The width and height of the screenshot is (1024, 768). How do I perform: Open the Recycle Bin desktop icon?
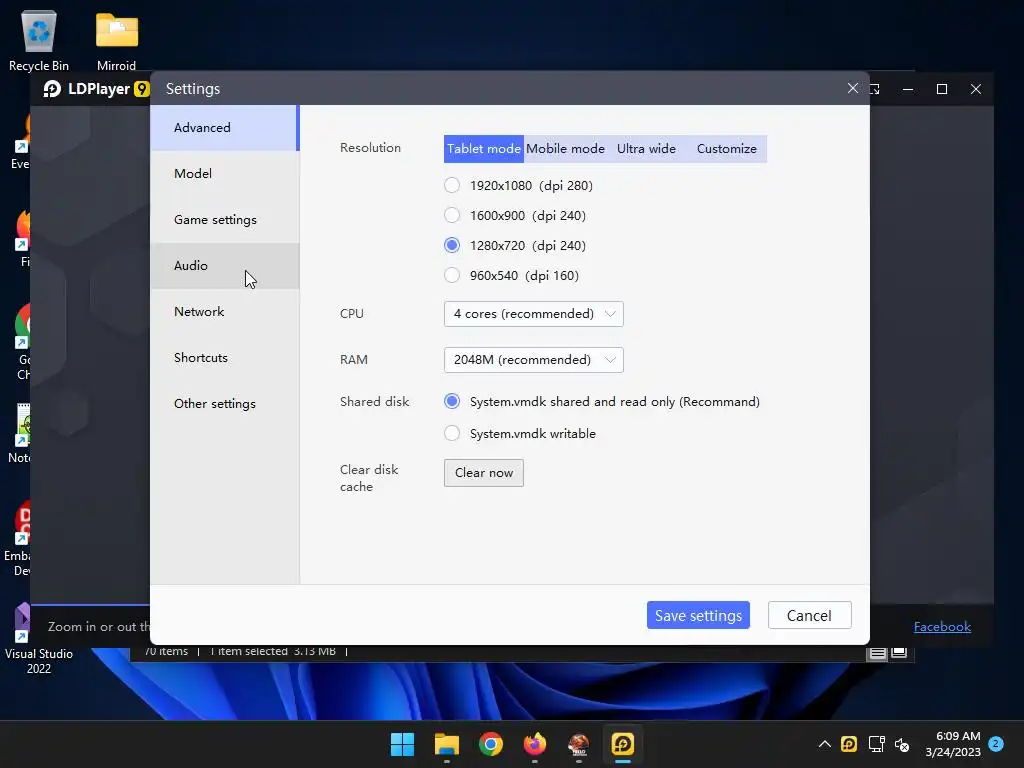[39, 40]
